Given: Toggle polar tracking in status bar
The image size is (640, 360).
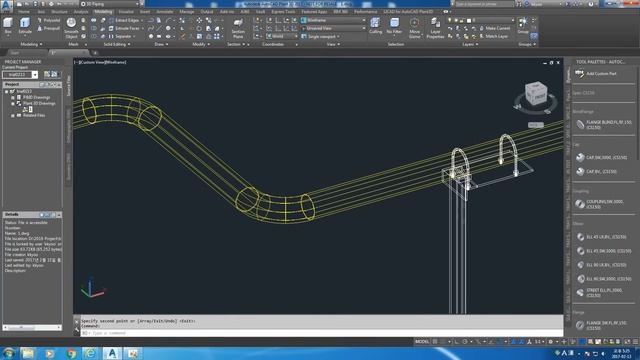Looking at the screenshot, I should click(x=465, y=342).
